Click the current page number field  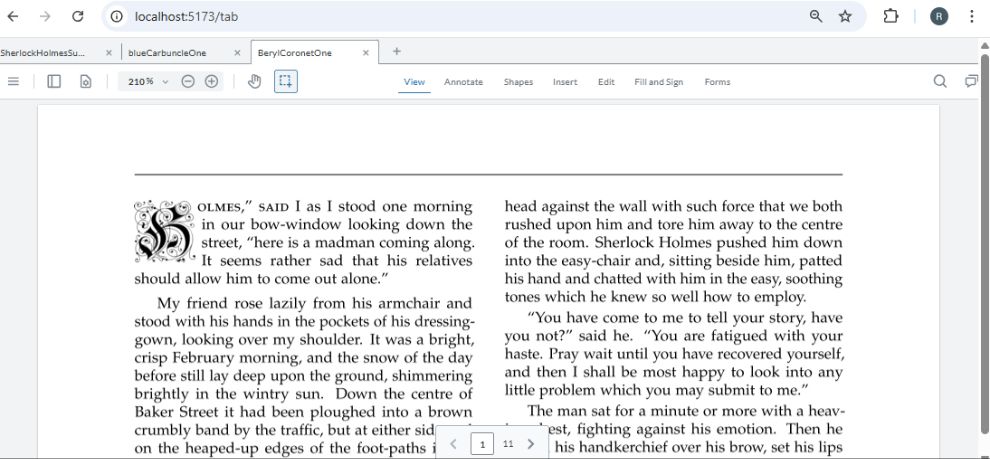tap(482, 444)
